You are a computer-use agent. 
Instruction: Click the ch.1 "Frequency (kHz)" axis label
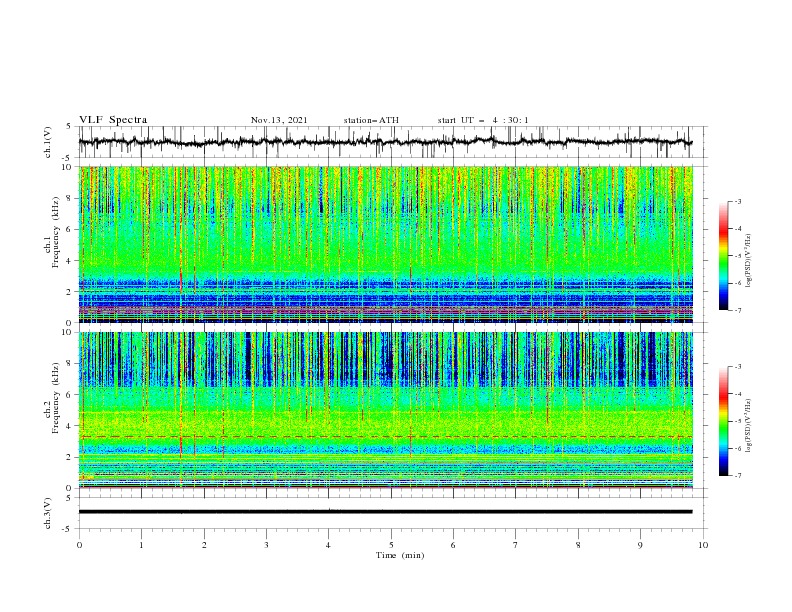click(56, 232)
